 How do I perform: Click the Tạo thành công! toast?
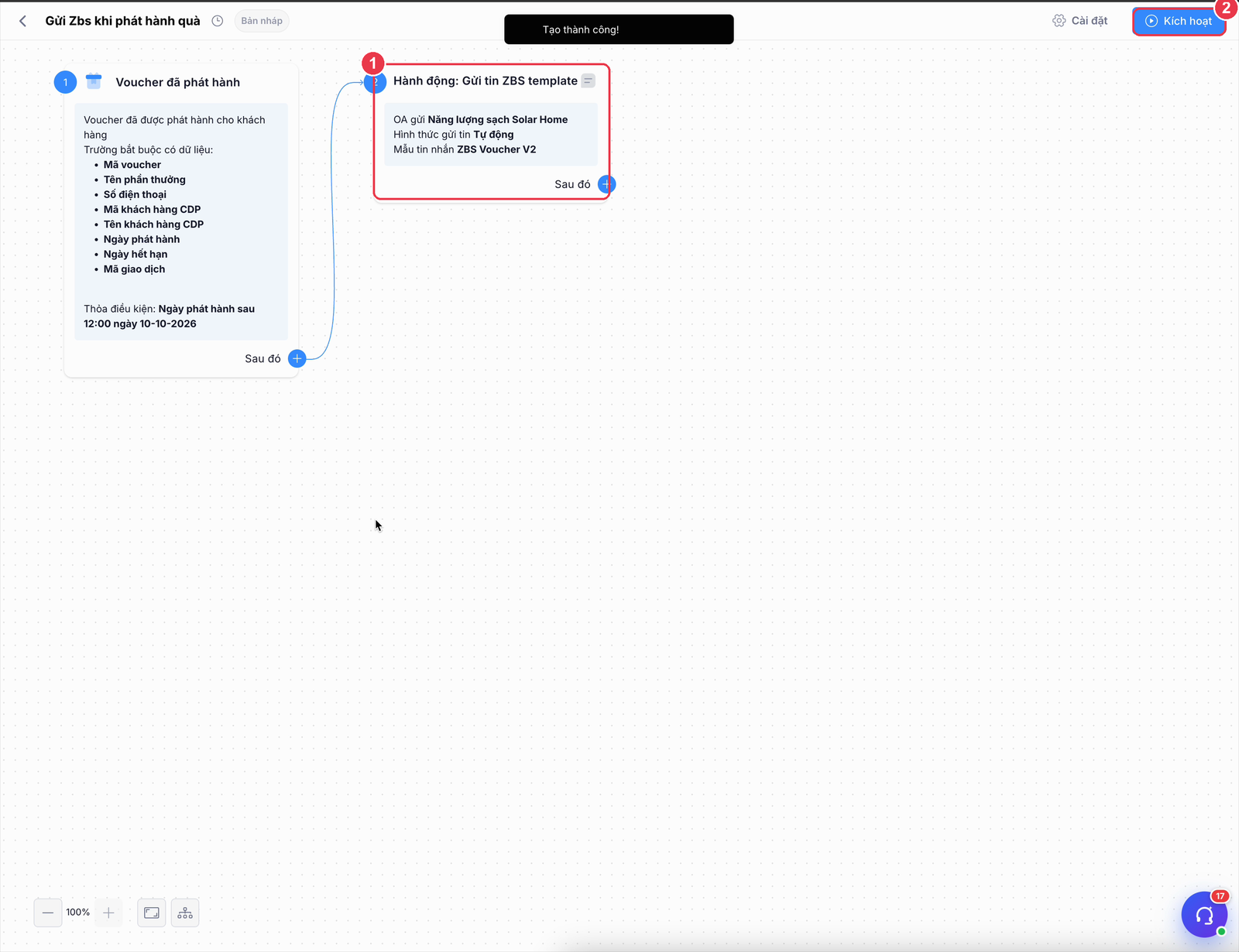619,29
